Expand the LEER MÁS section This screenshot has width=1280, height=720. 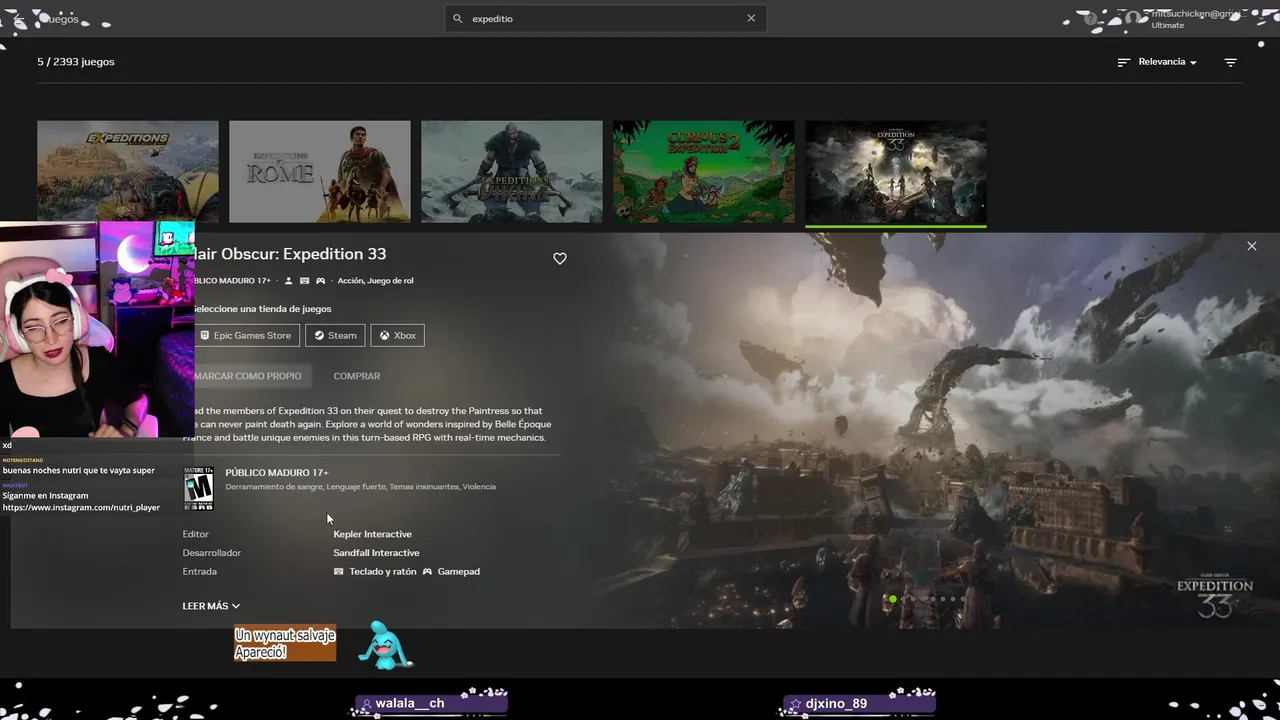click(x=211, y=606)
